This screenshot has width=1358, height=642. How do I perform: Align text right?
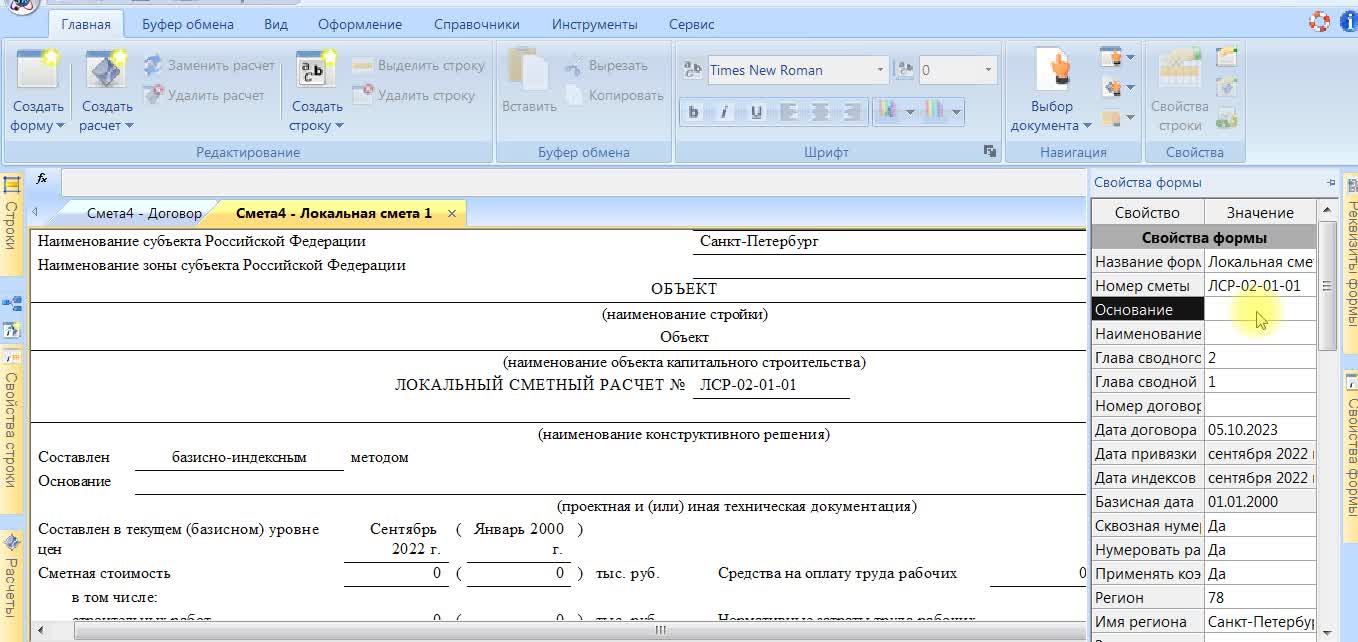[850, 112]
